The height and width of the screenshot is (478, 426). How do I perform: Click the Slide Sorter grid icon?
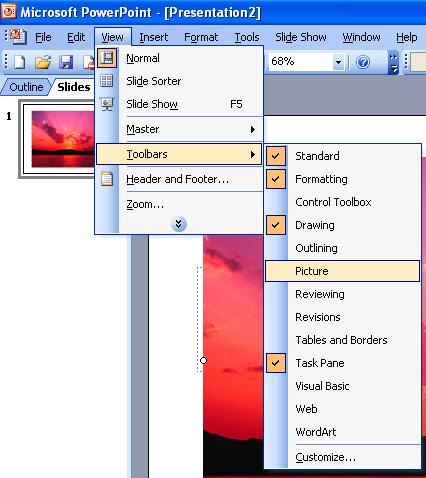coord(107,81)
